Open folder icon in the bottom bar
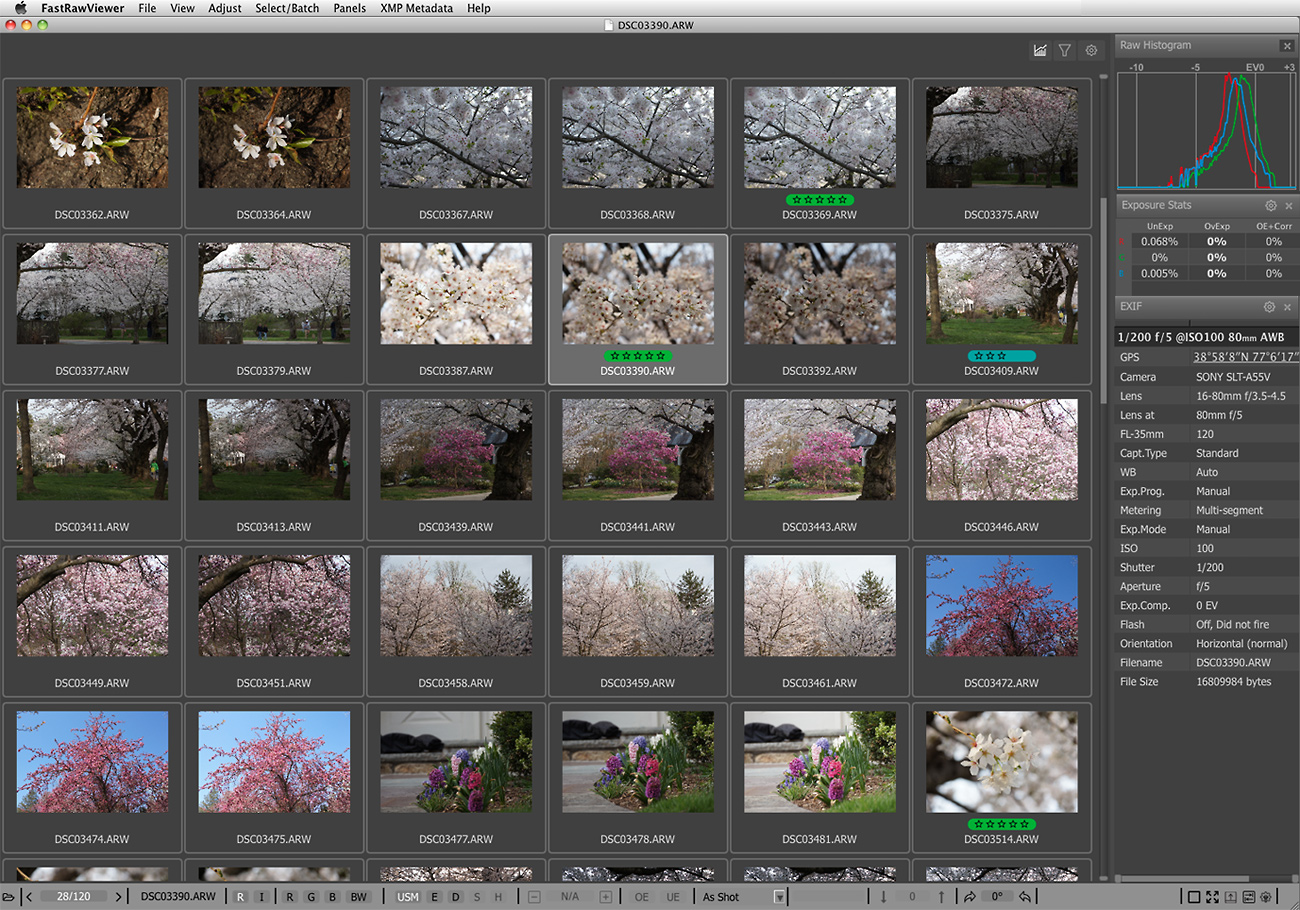This screenshot has height=910, width=1300. pos(9,897)
